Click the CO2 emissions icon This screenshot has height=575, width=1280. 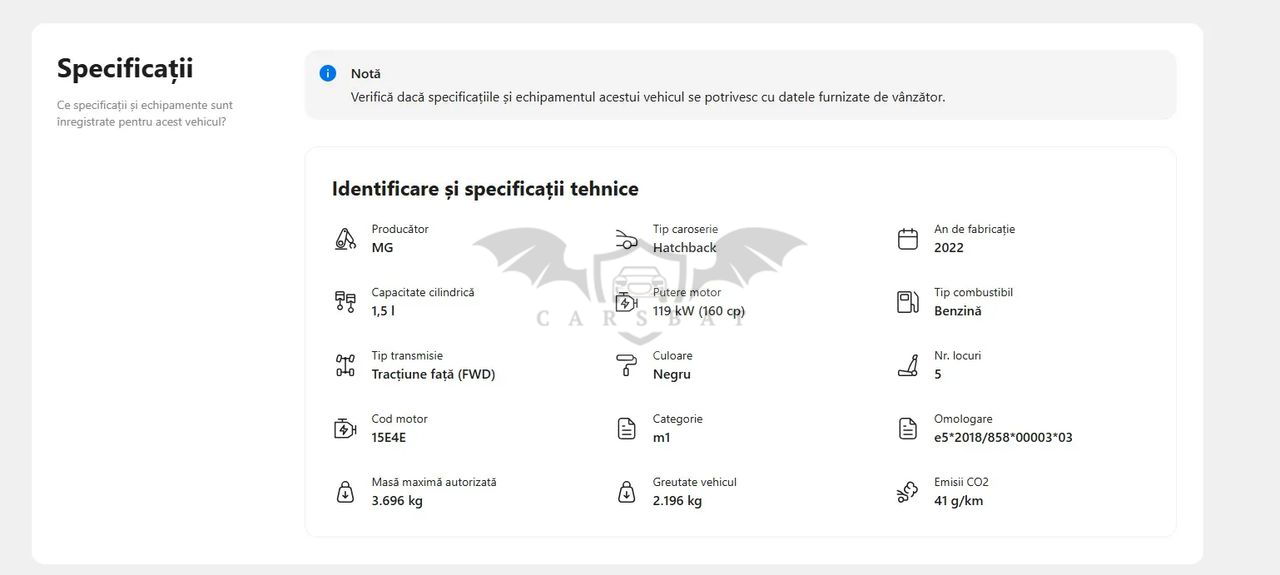907,492
